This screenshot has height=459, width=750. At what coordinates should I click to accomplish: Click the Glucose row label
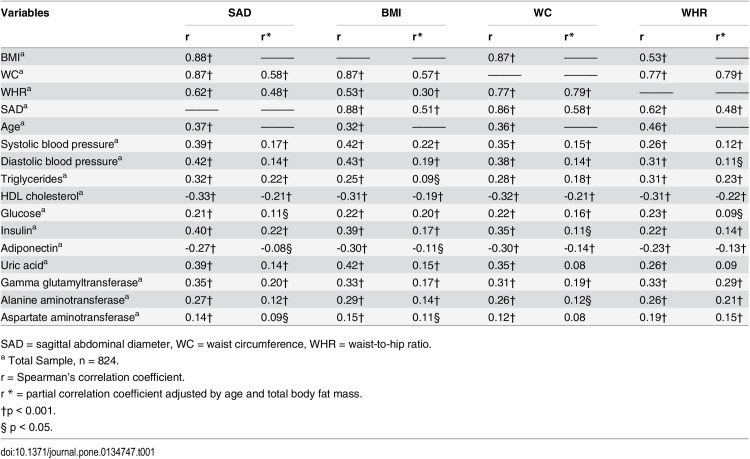(x=23, y=213)
